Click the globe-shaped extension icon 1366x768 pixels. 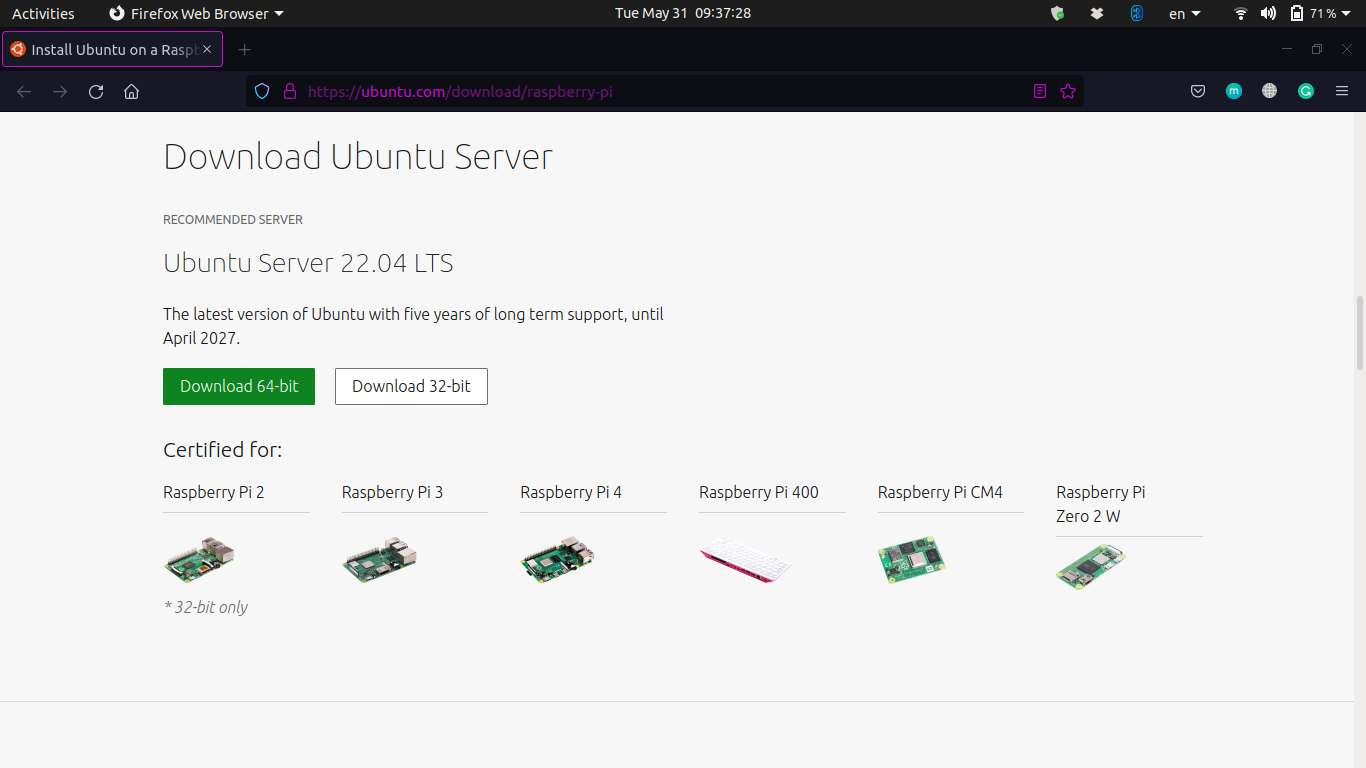coord(1269,91)
